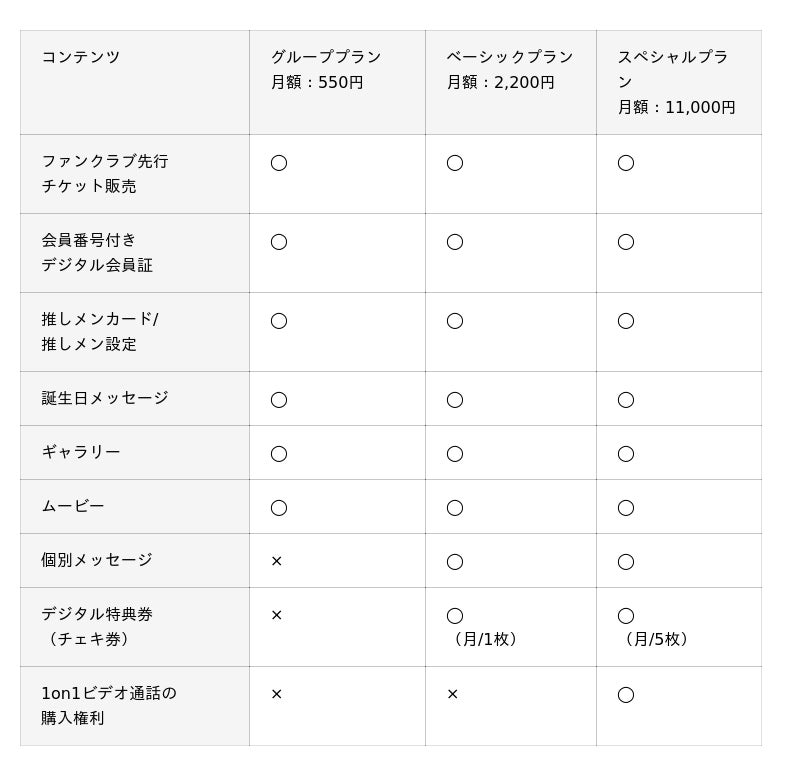The width and height of the screenshot is (800, 776).
Task: Click the ギャラリー row label
Action: (81, 452)
